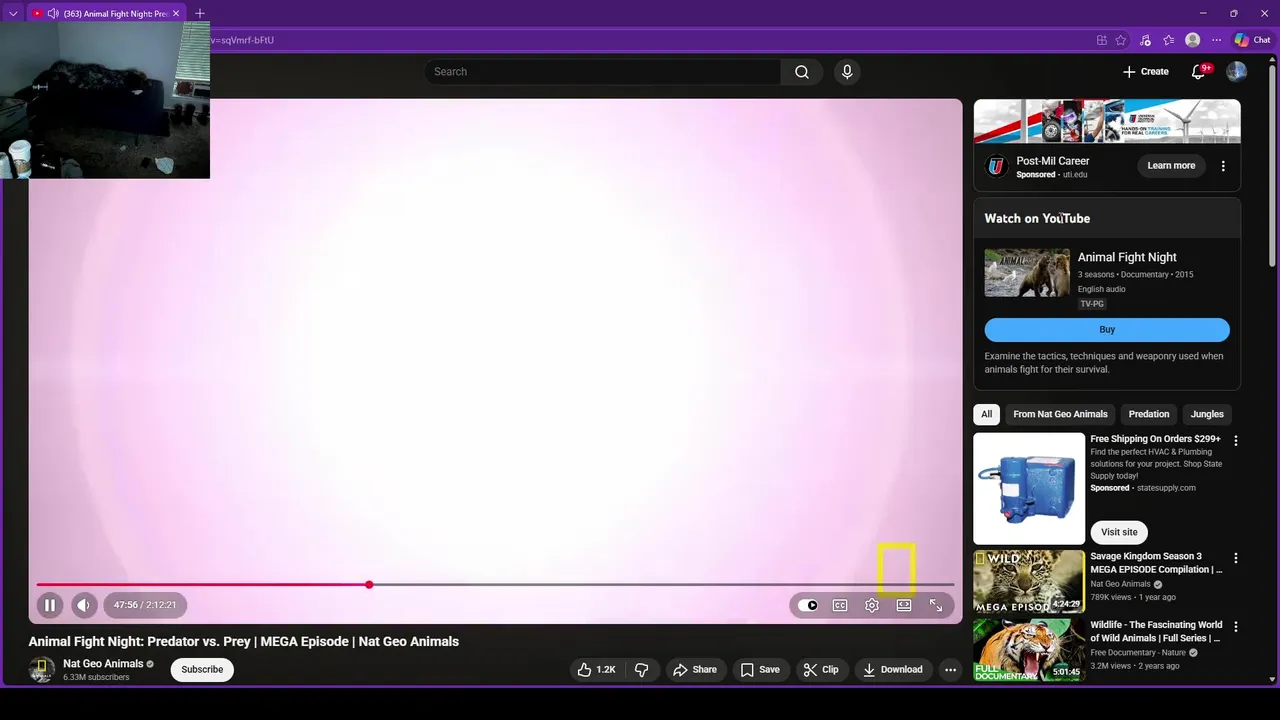The width and height of the screenshot is (1280, 720).
Task: Toggle the autoplay switch in the player
Action: [808, 605]
